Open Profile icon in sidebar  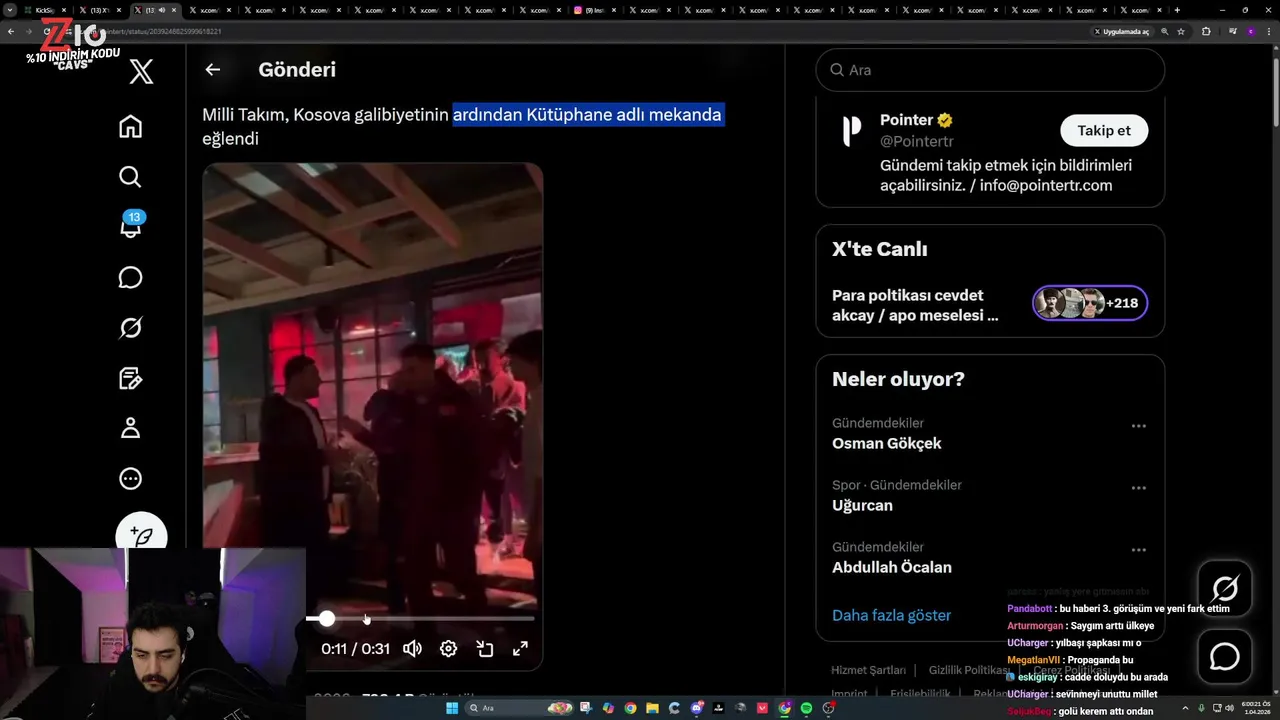[x=130, y=428]
